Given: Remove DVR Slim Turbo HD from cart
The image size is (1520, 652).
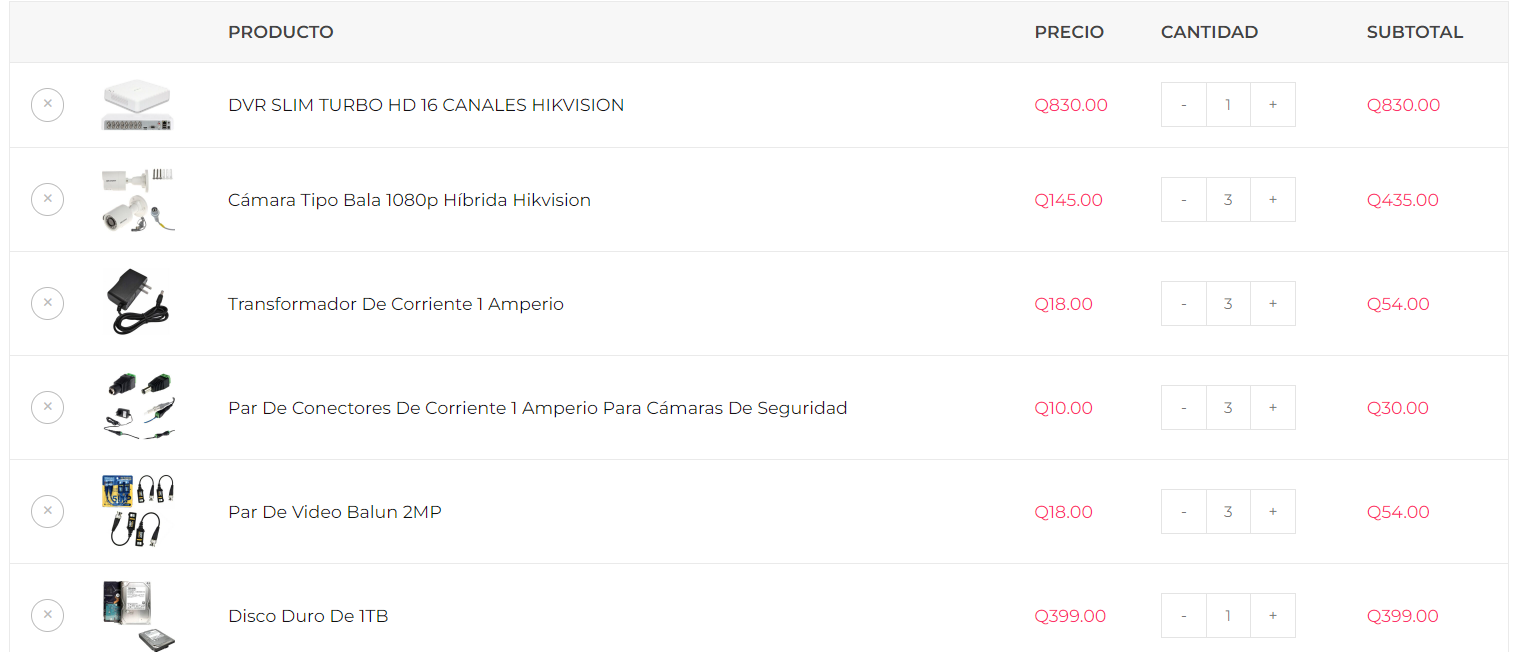Looking at the screenshot, I should pos(47,105).
